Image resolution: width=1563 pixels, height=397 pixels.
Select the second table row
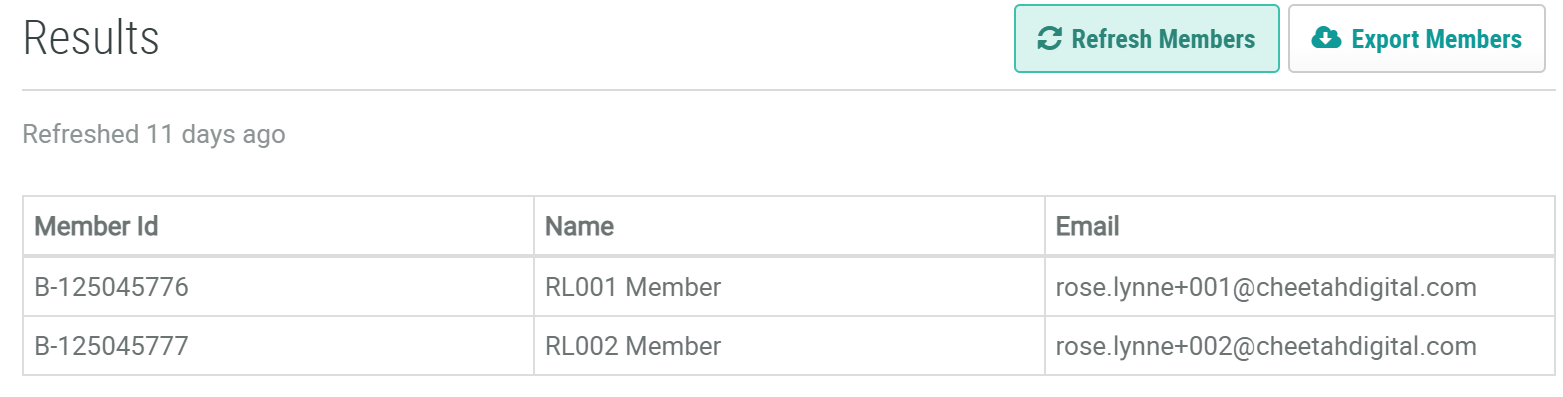tap(789, 347)
